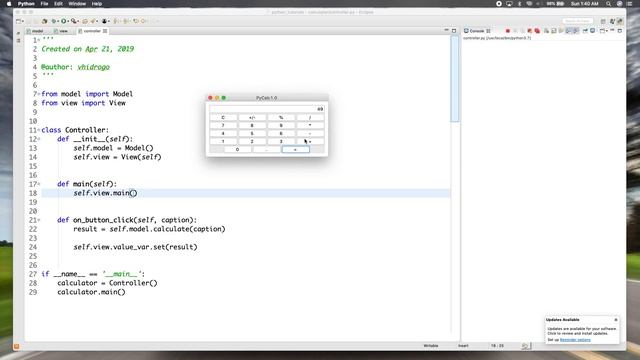Image resolution: width=640 pixels, height=360 pixels.
Task: Click the 7 key in PyCalc
Action: click(223, 125)
